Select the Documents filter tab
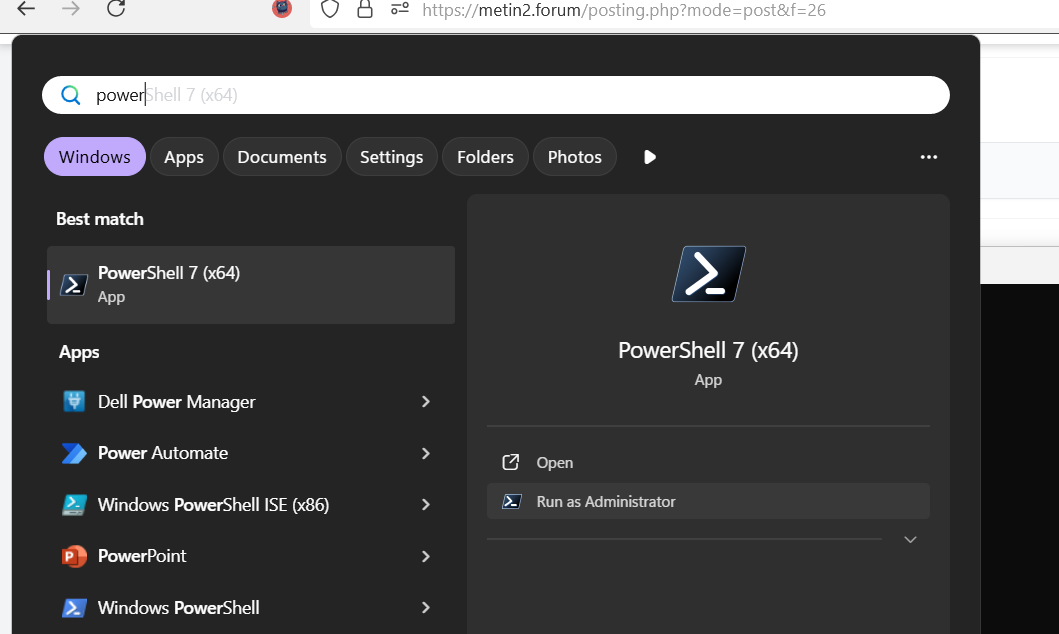The width and height of the screenshot is (1059, 634). point(282,157)
